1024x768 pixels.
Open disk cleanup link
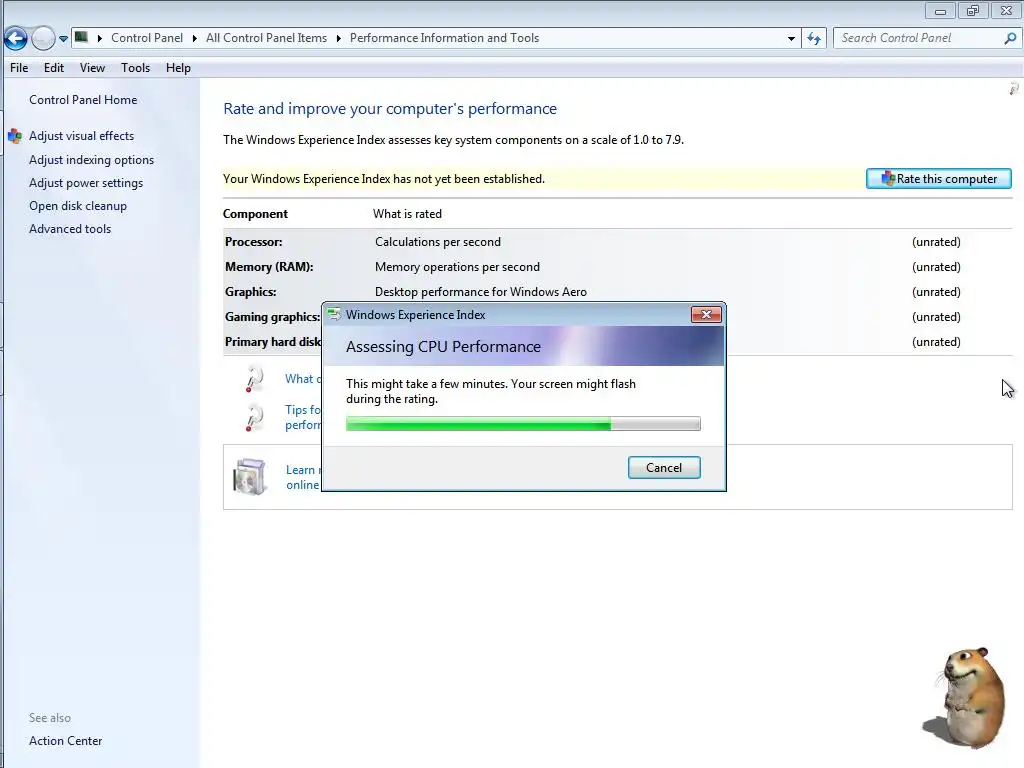tap(78, 206)
